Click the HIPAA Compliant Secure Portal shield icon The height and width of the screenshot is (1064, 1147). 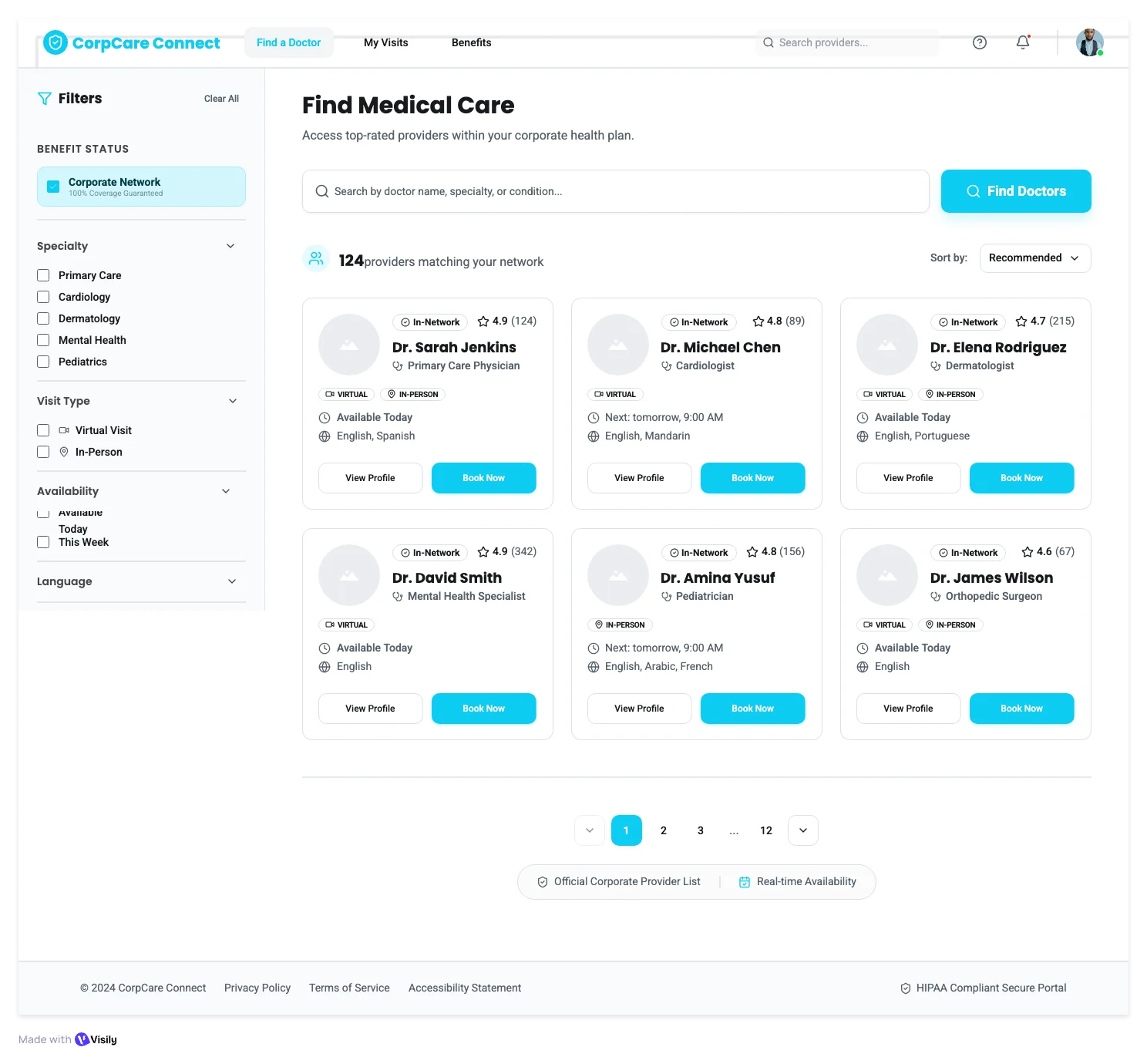pyautogui.click(x=904, y=988)
